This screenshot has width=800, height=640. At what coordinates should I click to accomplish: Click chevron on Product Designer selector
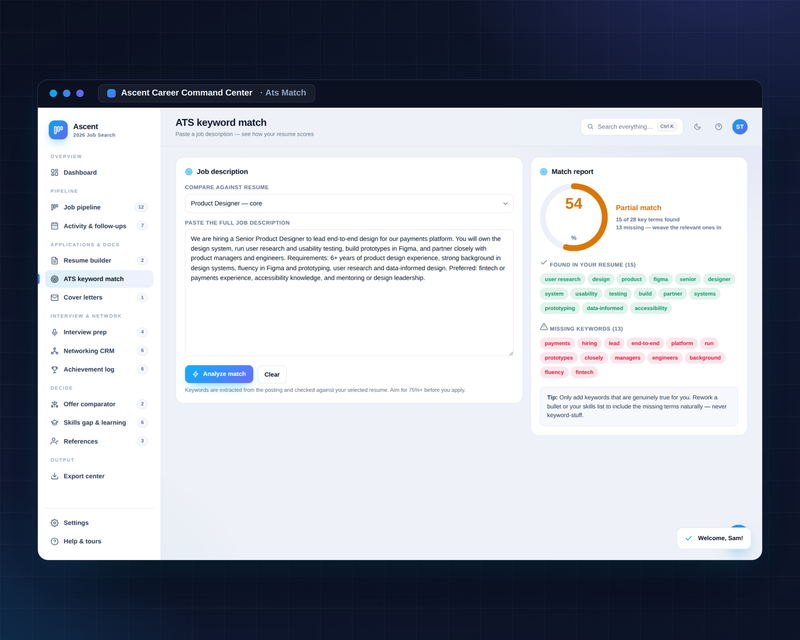click(505, 203)
